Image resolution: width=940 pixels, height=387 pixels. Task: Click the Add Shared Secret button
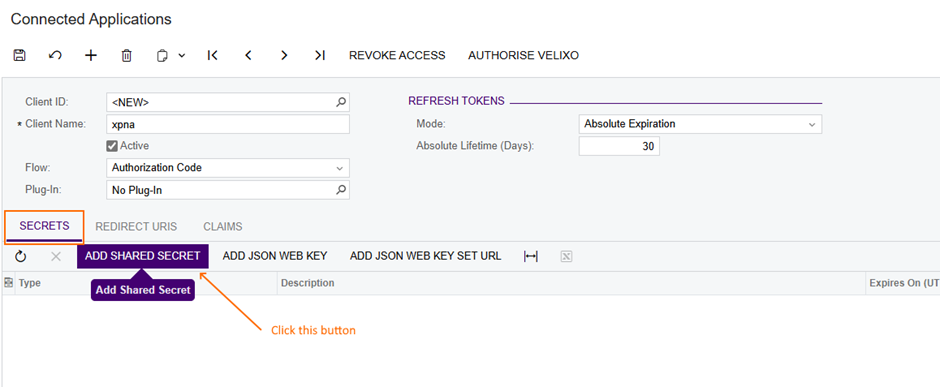[143, 256]
